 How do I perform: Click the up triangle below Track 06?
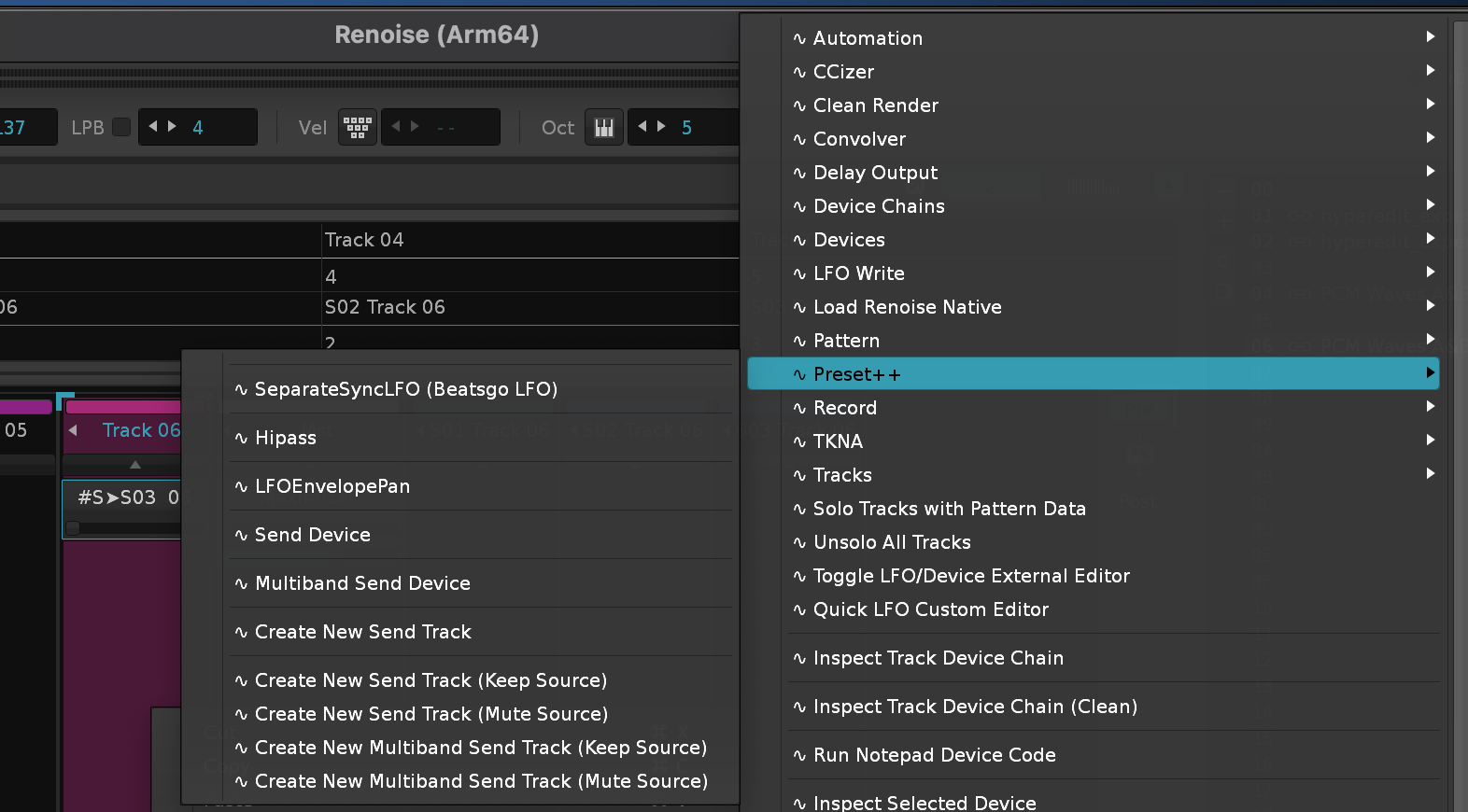135,464
